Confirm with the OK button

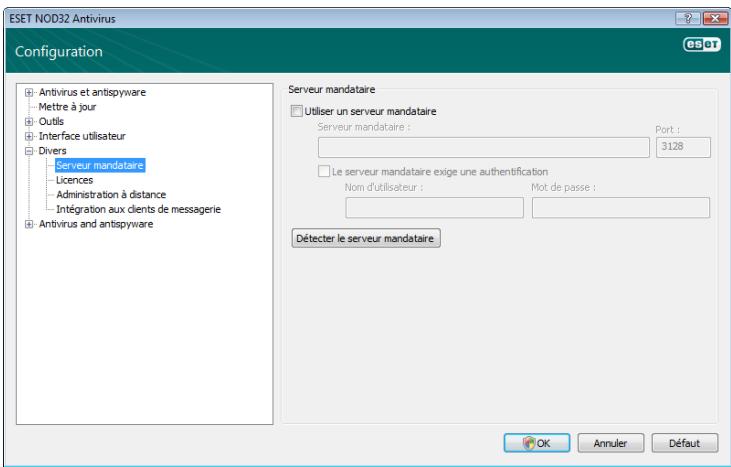click(537, 443)
